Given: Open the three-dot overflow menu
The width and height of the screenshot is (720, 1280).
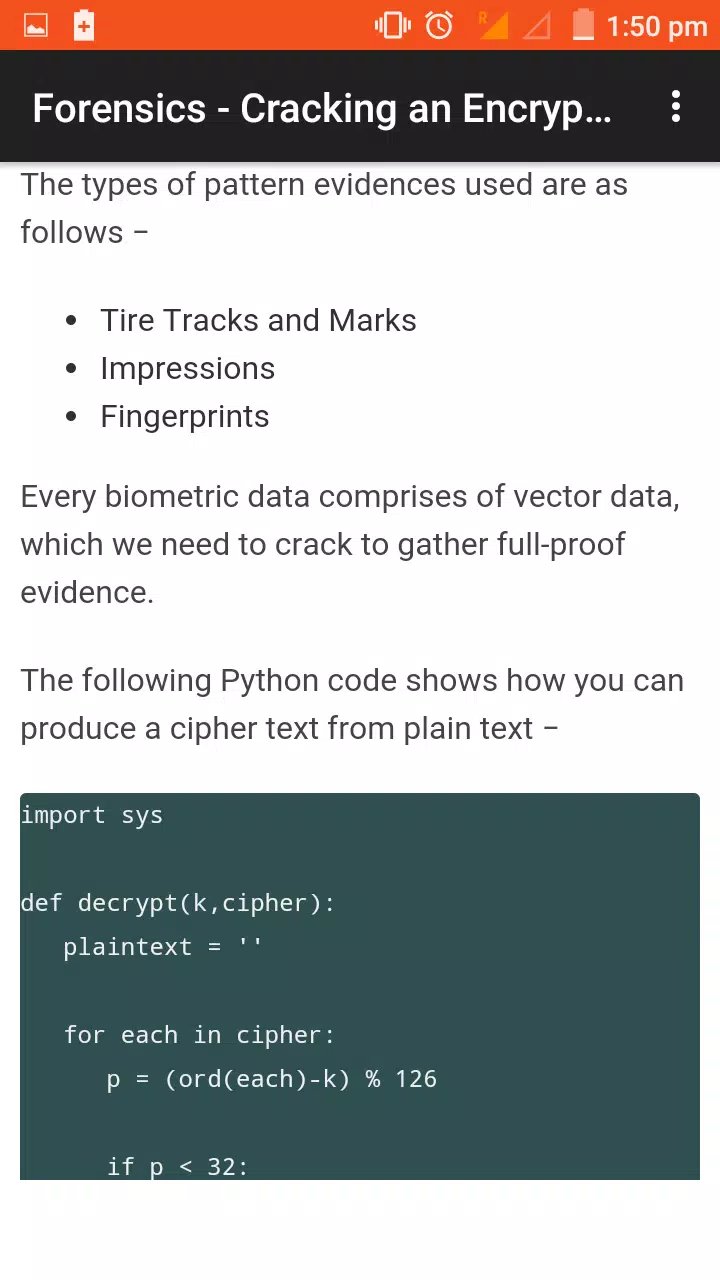Looking at the screenshot, I should (x=676, y=107).
